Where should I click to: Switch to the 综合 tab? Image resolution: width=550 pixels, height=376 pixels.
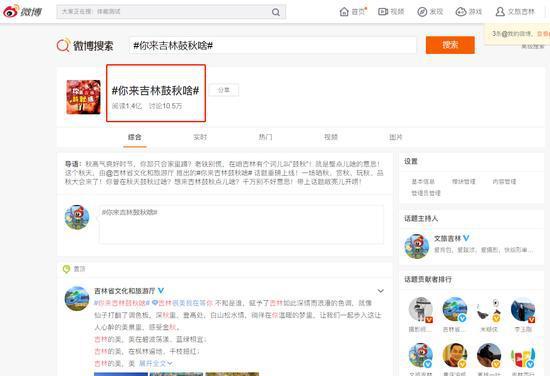135,137
